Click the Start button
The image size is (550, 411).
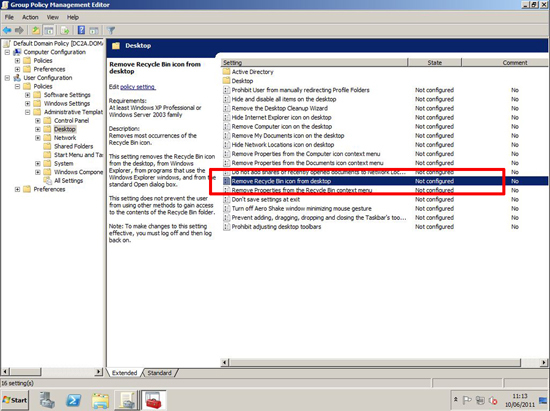pos(15,400)
